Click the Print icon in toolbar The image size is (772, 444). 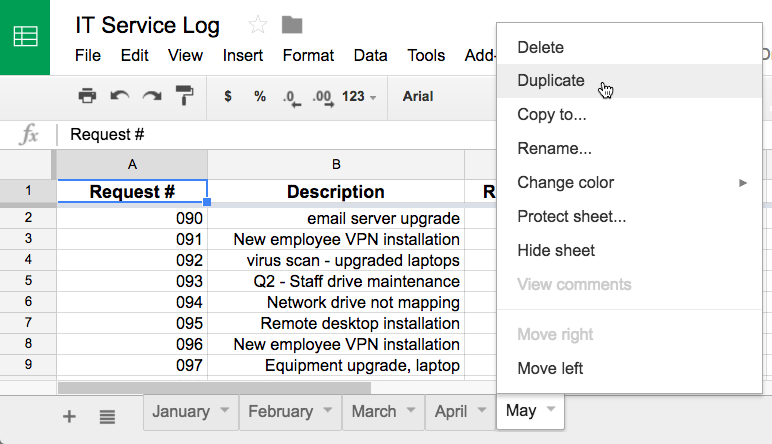pyautogui.click(x=87, y=96)
